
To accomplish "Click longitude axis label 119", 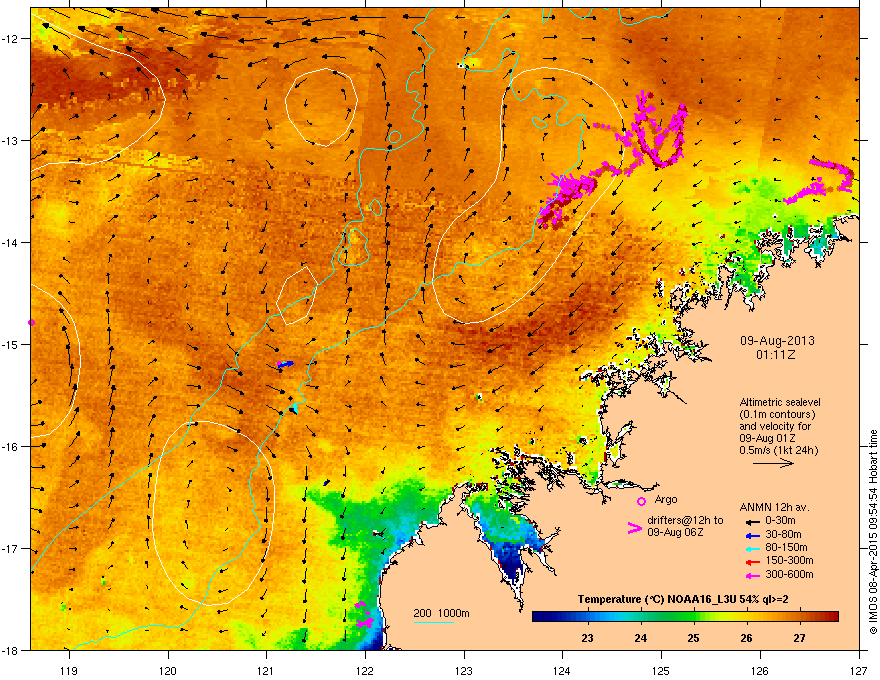I will (69, 671).
